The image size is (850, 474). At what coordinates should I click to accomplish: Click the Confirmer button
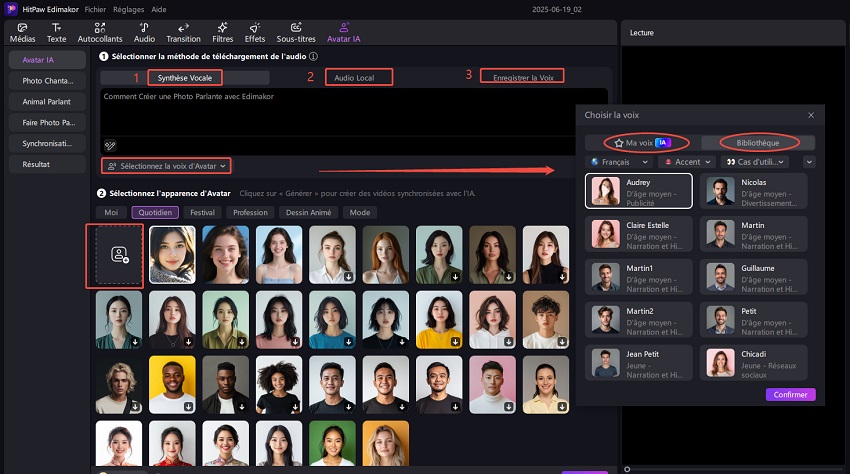(x=790, y=394)
